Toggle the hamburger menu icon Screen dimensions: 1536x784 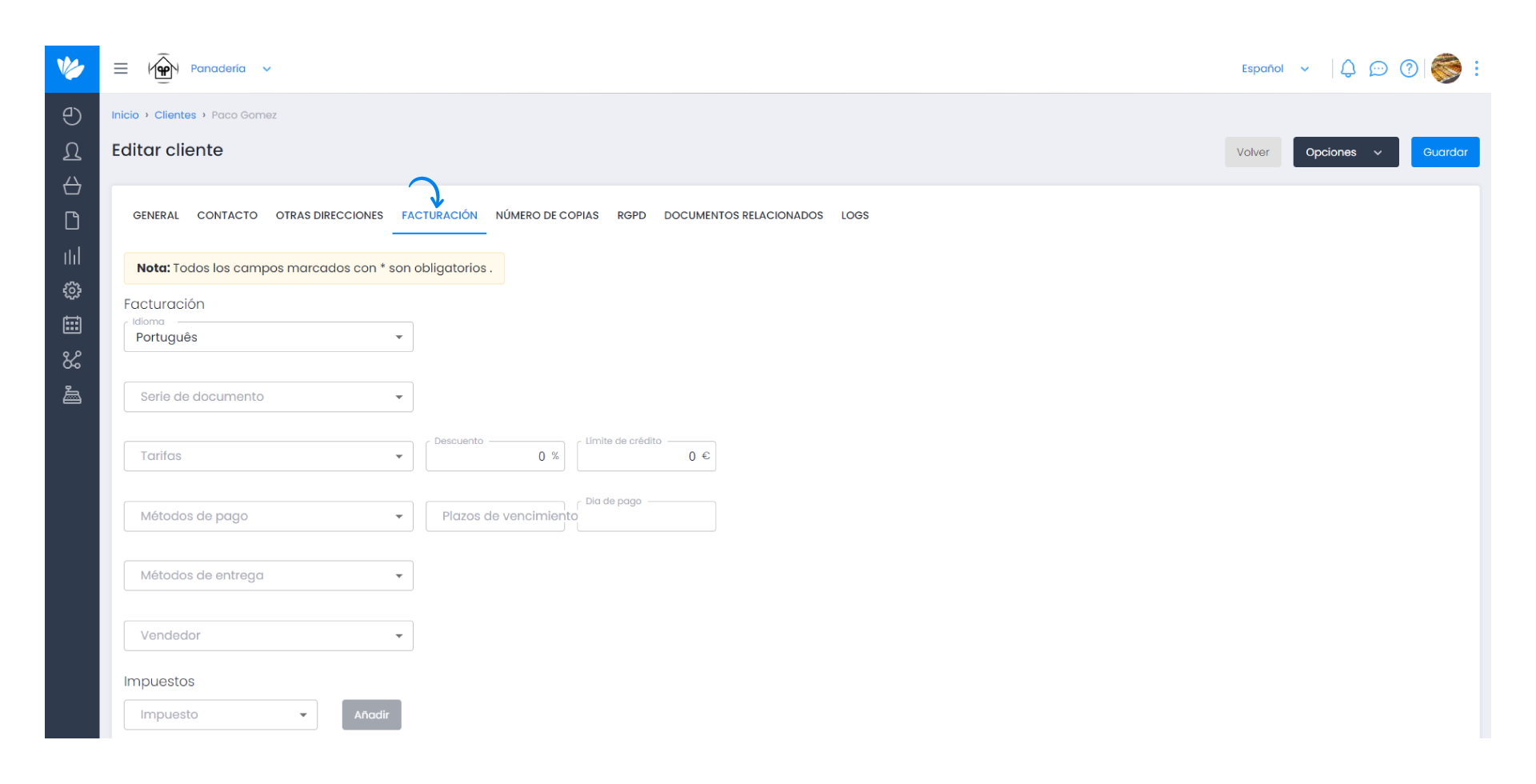(121, 69)
